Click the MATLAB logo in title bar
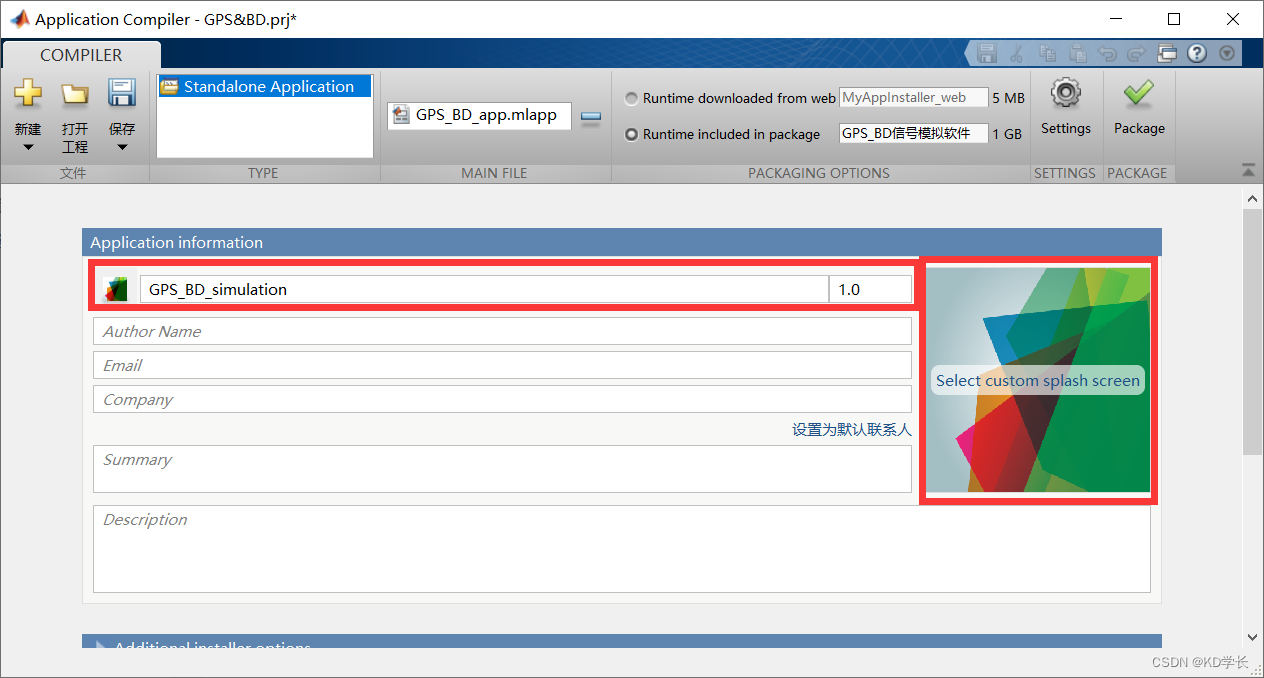This screenshot has height=678, width=1264. pos(18,19)
